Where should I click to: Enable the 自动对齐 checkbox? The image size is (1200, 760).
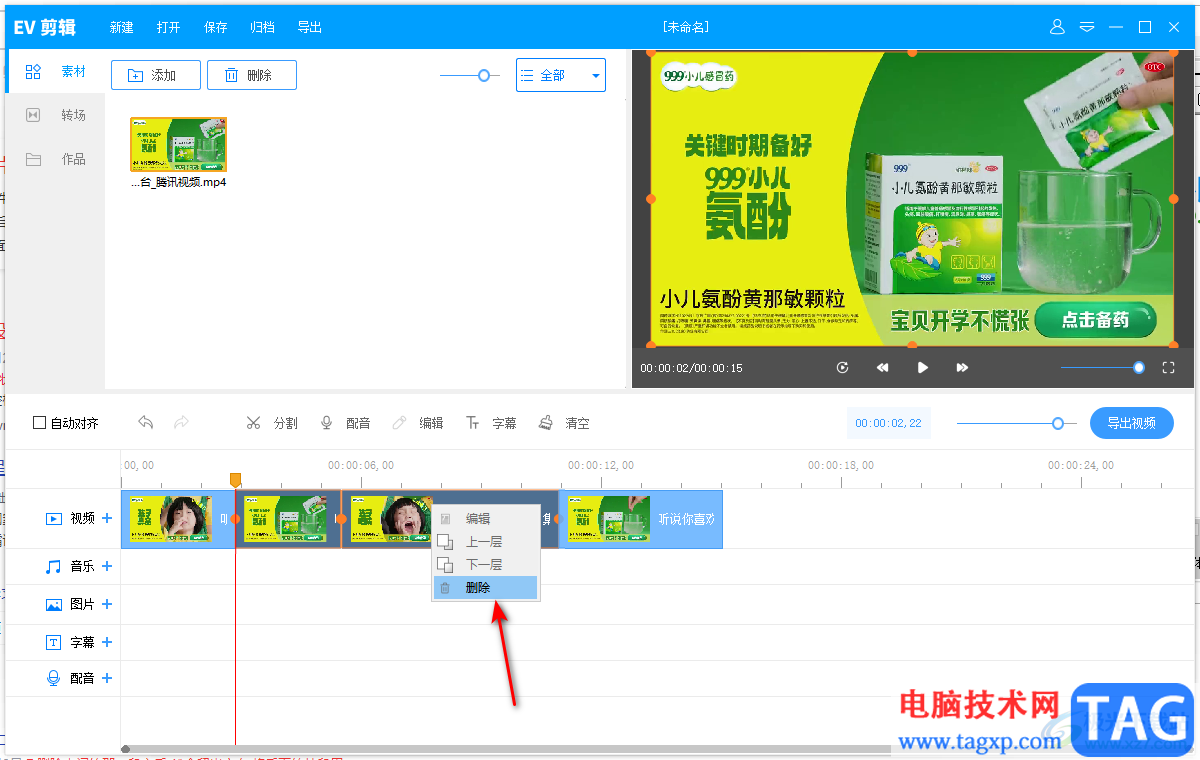40,423
